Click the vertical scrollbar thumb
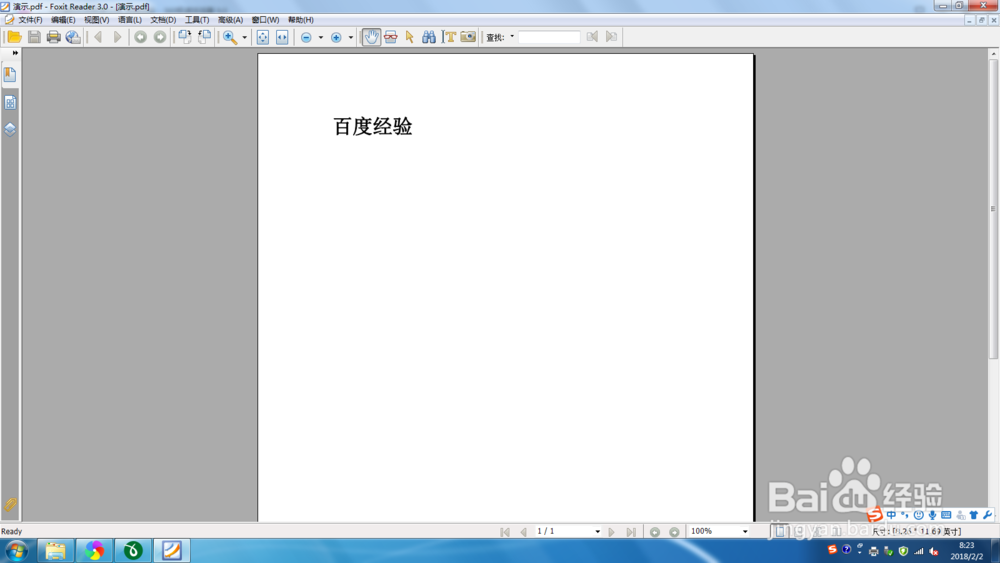Screen dimensions: 1000x563 pyautogui.click(x=993, y=209)
